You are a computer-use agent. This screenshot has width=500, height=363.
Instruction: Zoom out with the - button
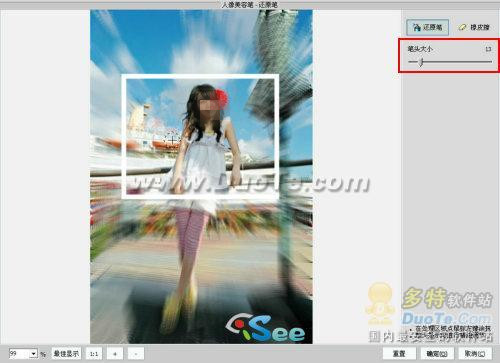pos(136,354)
